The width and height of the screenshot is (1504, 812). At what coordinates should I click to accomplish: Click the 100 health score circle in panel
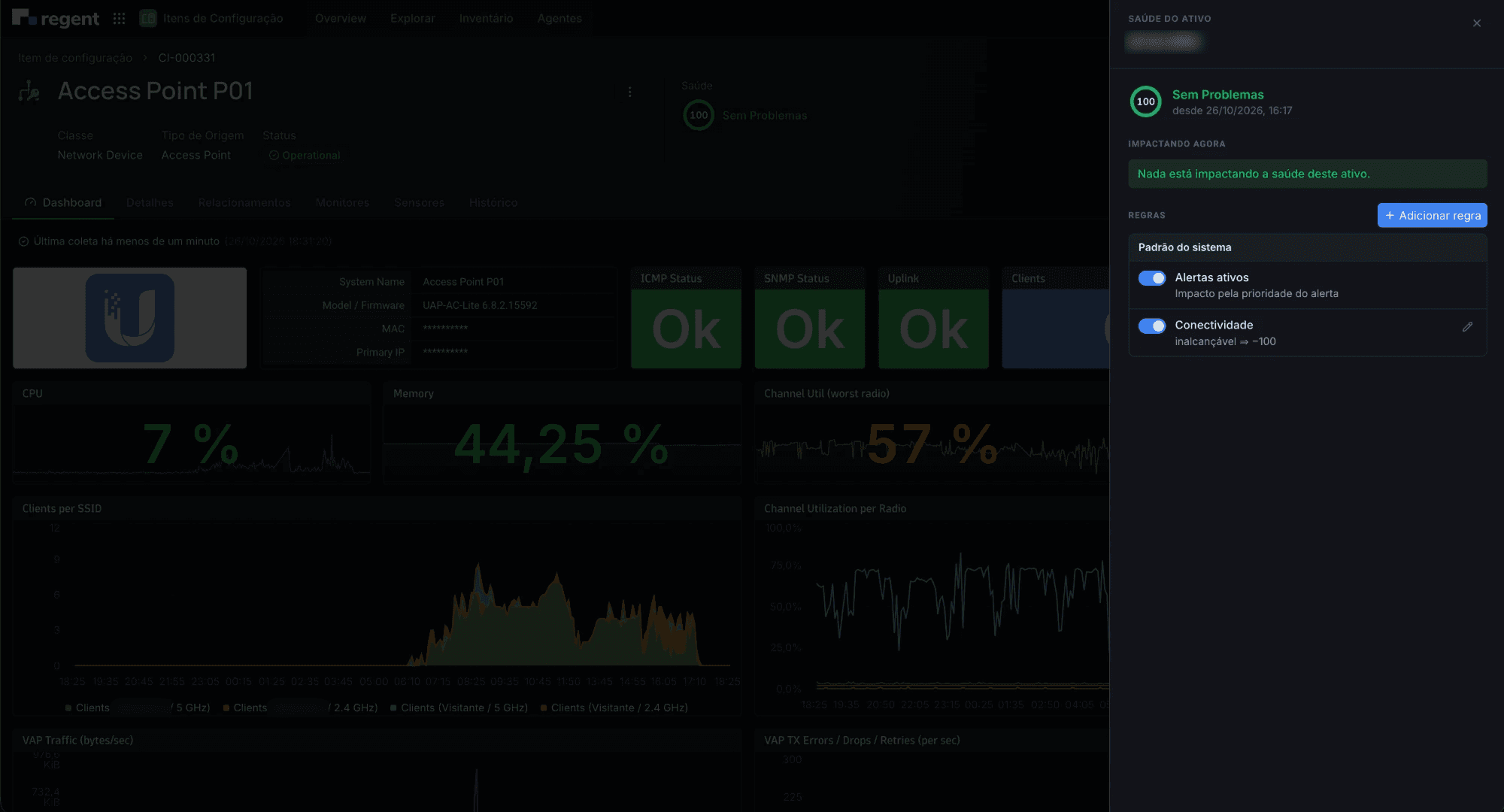pos(1145,101)
